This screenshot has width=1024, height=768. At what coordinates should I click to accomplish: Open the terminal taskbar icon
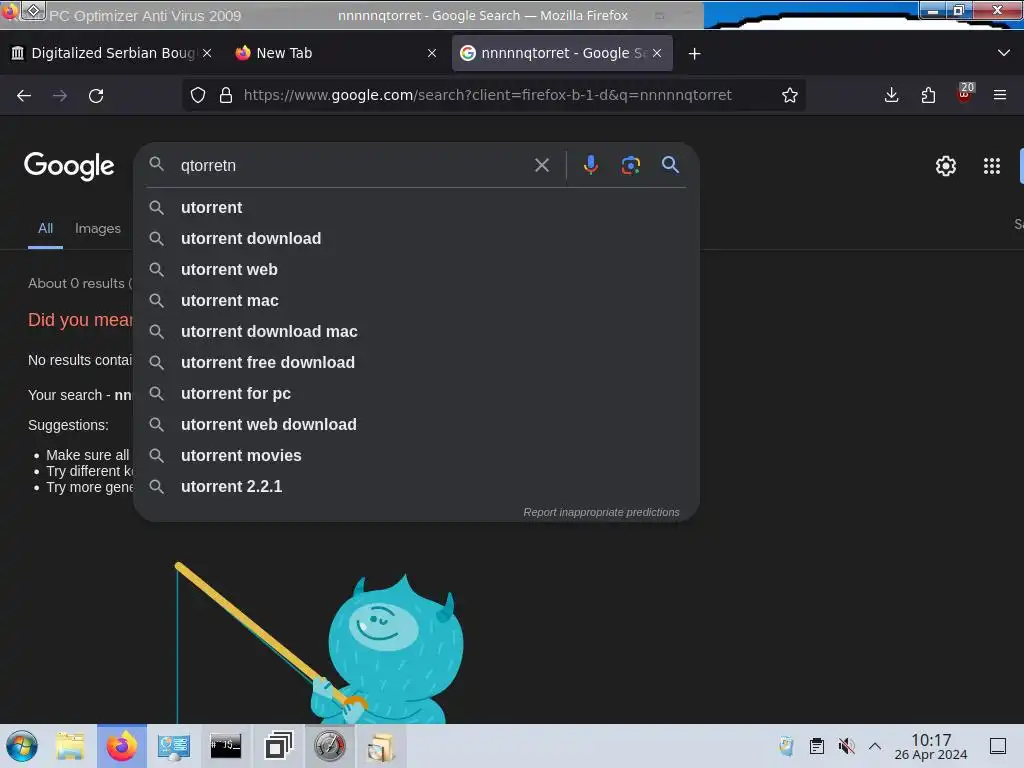[x=225, y=746]
